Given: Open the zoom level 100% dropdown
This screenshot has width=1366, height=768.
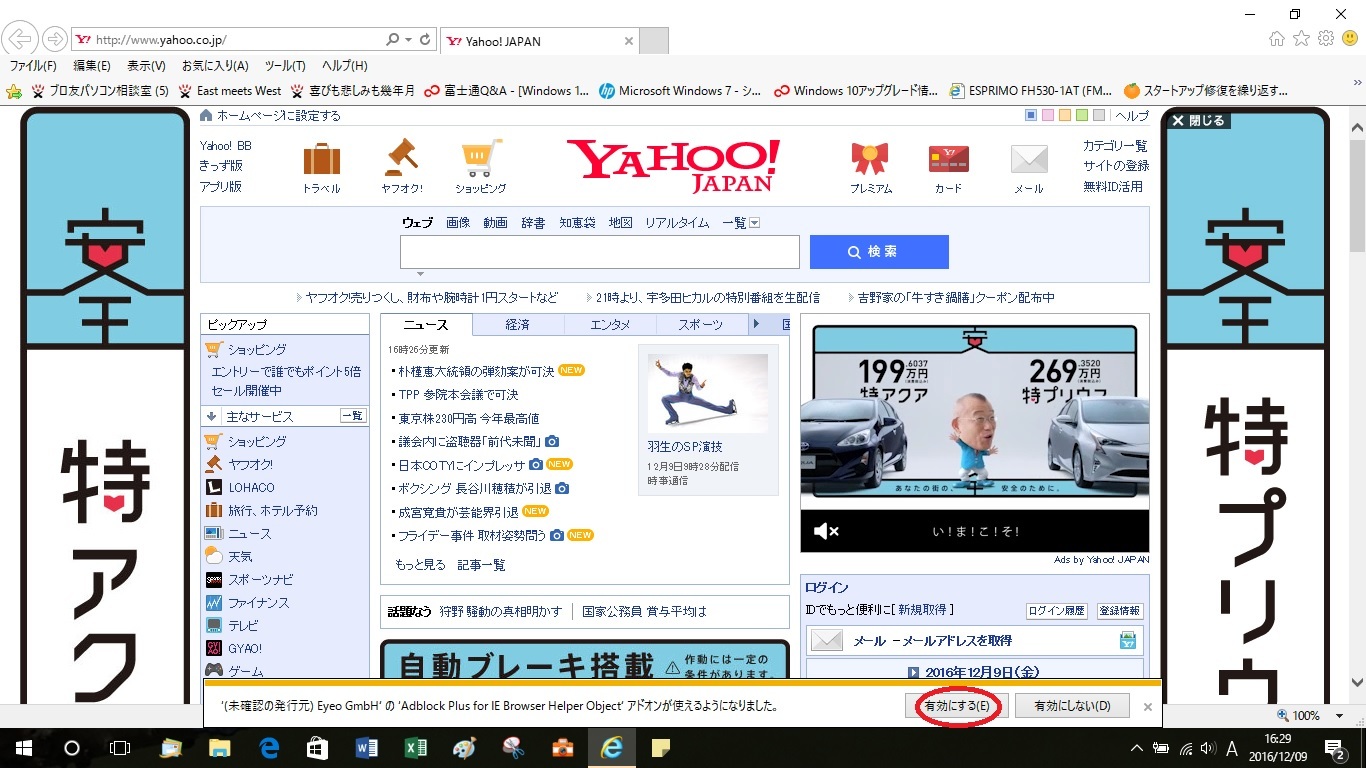Looking at the screenshot, I should click(1341, 716).
